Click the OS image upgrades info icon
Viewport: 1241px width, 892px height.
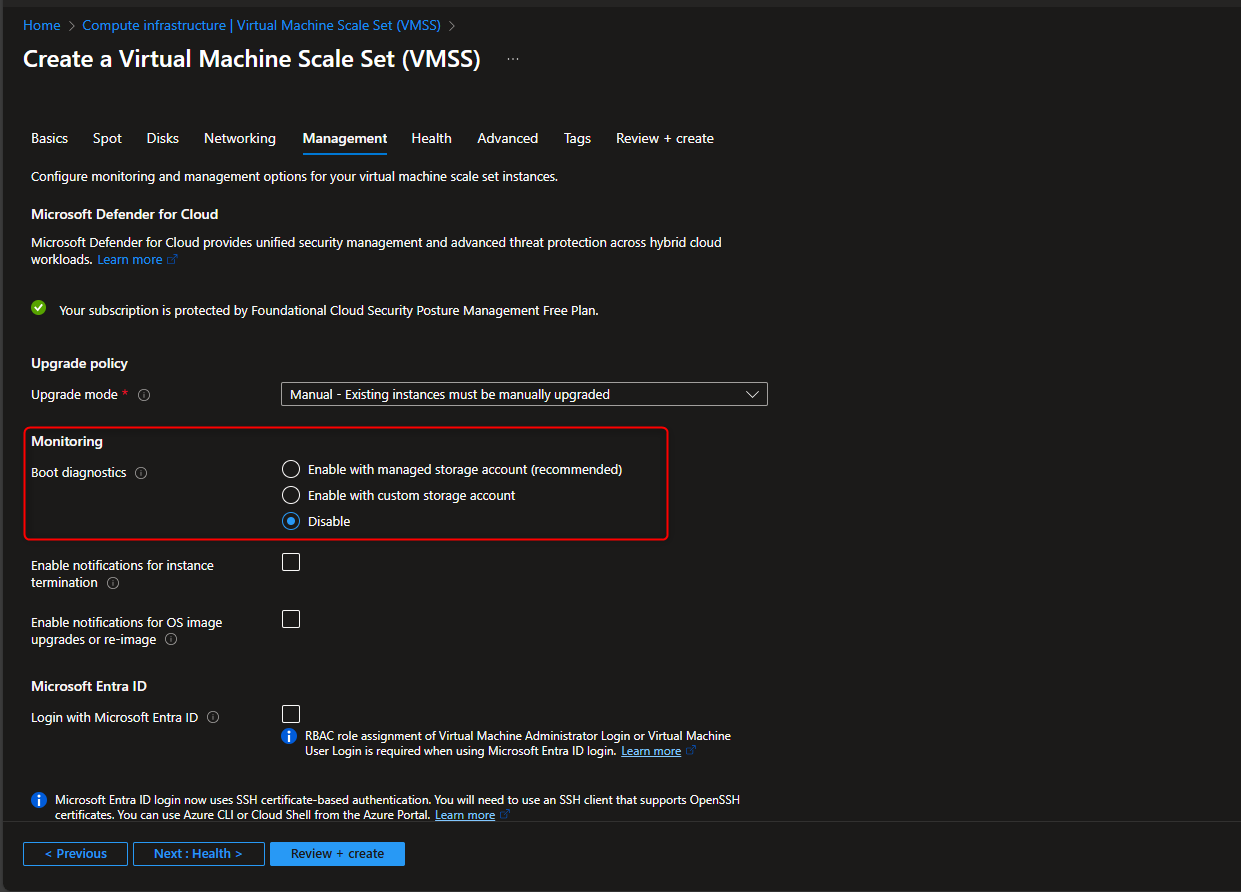tap(170, 639)
